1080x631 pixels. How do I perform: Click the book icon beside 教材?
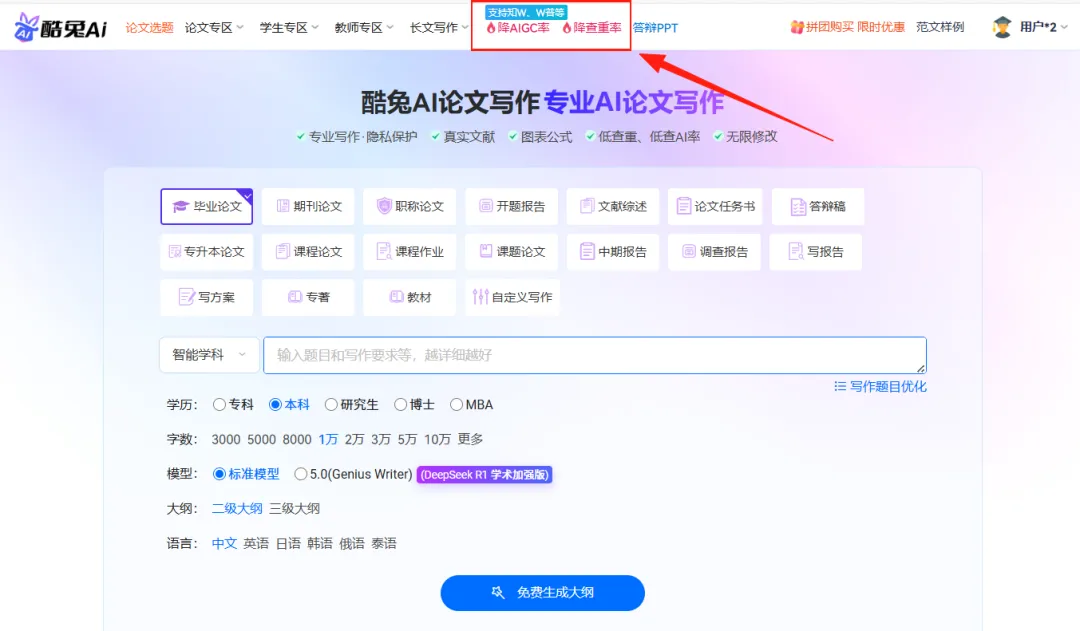click(397, 297)
